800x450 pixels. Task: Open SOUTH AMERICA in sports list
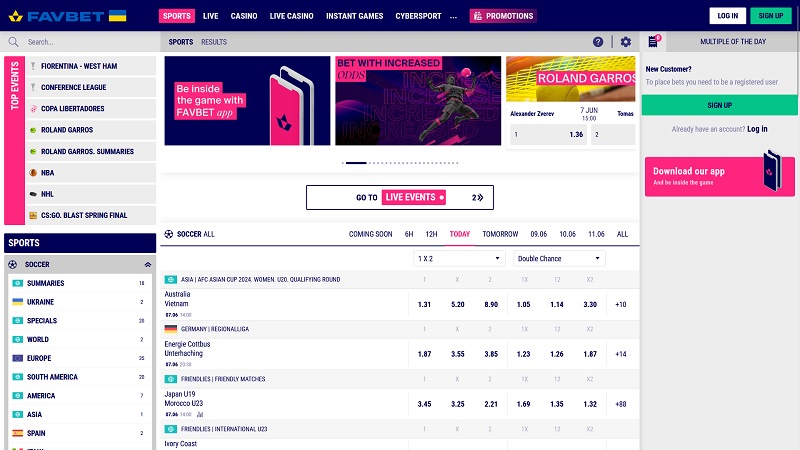tap(80, 377)
